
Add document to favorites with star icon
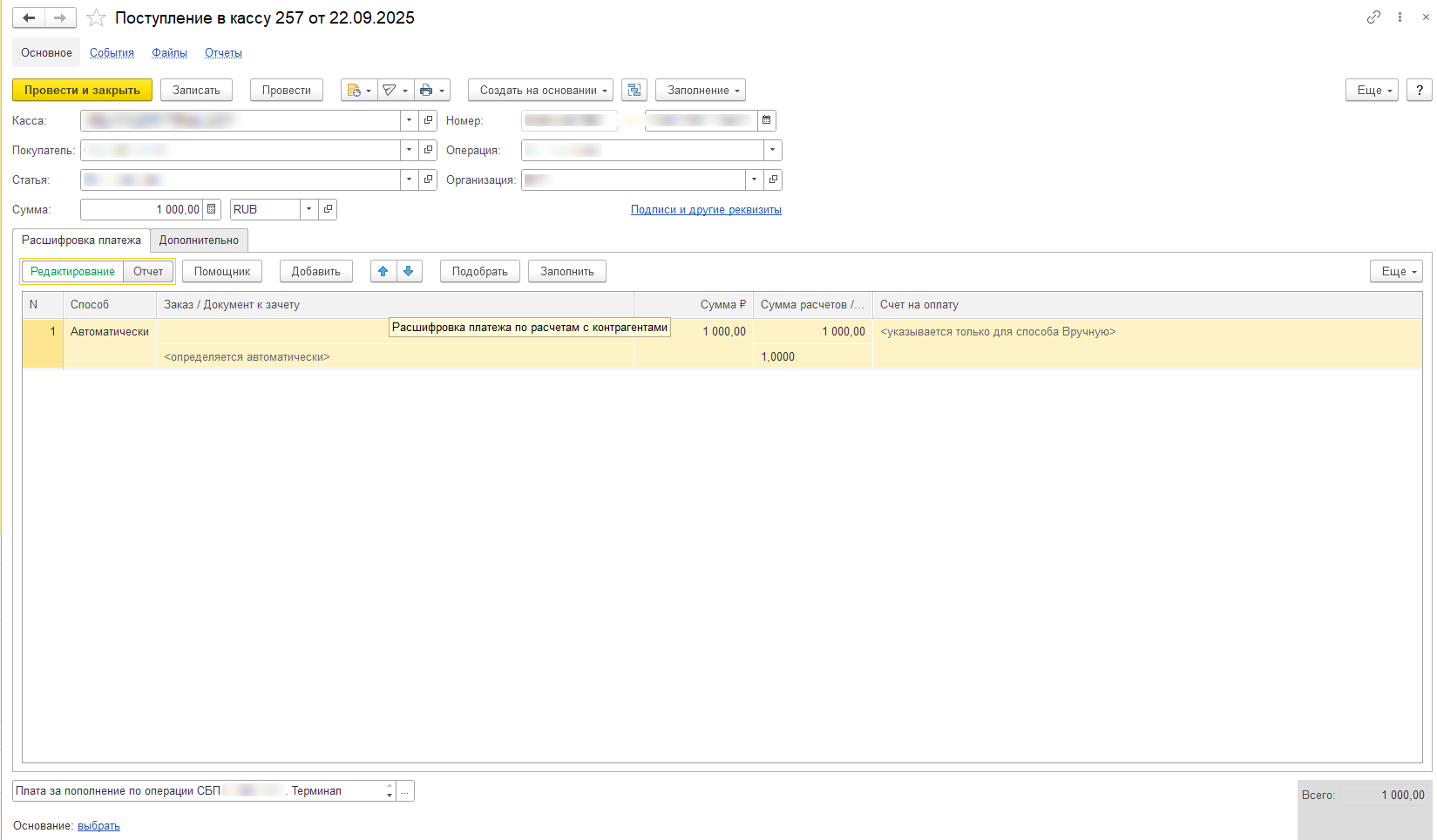[96, 18]
